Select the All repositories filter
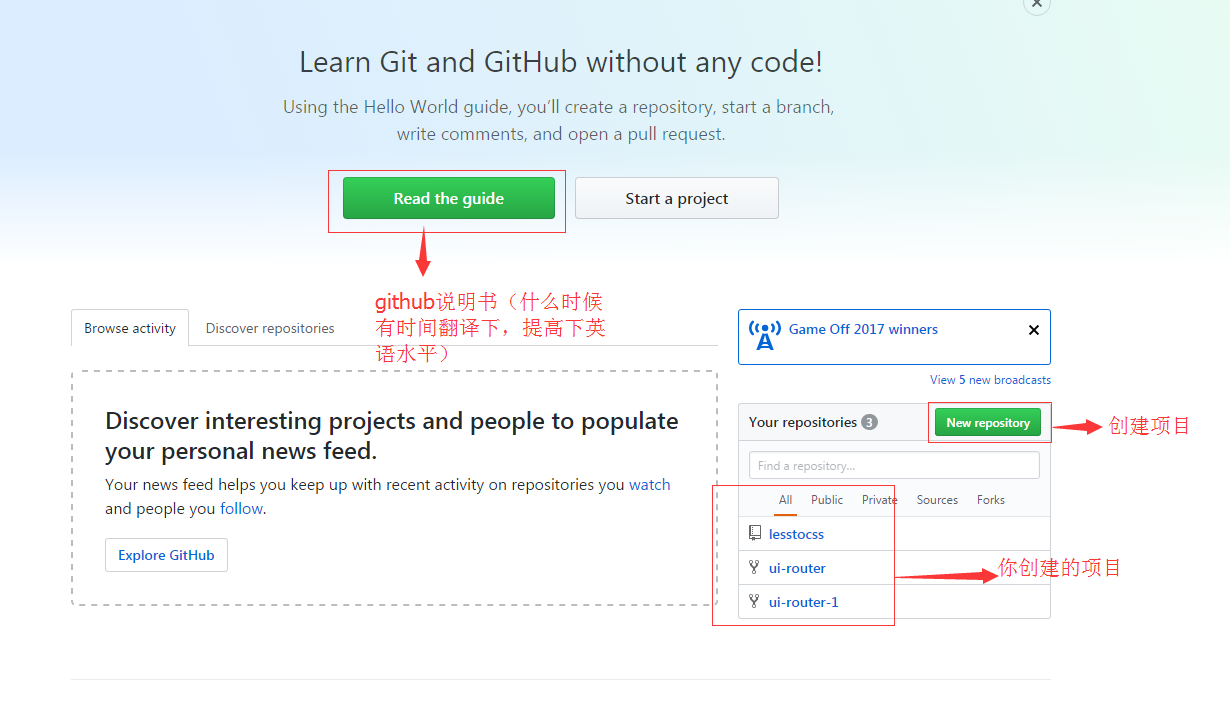The image size is (1230, 708). tap(785, 500)
